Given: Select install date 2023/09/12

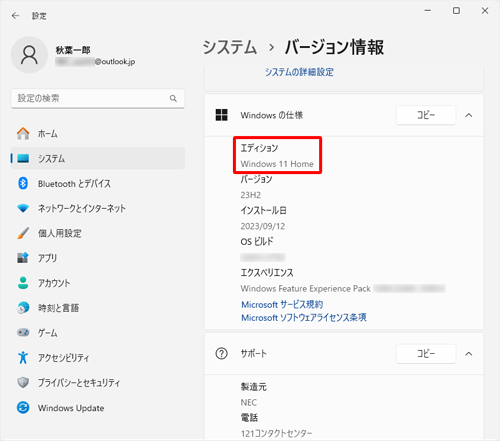Looking at the screenshot, I should pyautogui.click(x=263, y=226).
